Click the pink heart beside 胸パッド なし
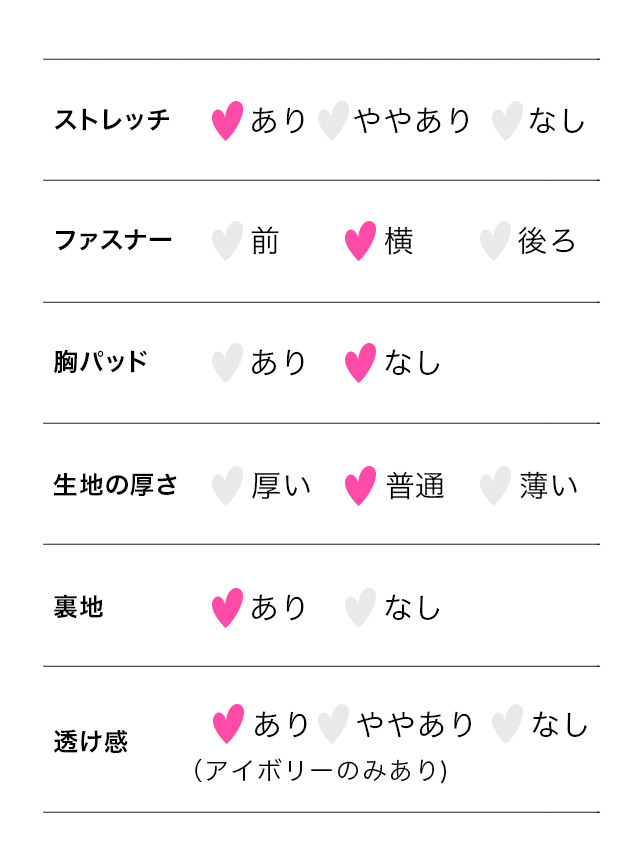 (360, 362)
